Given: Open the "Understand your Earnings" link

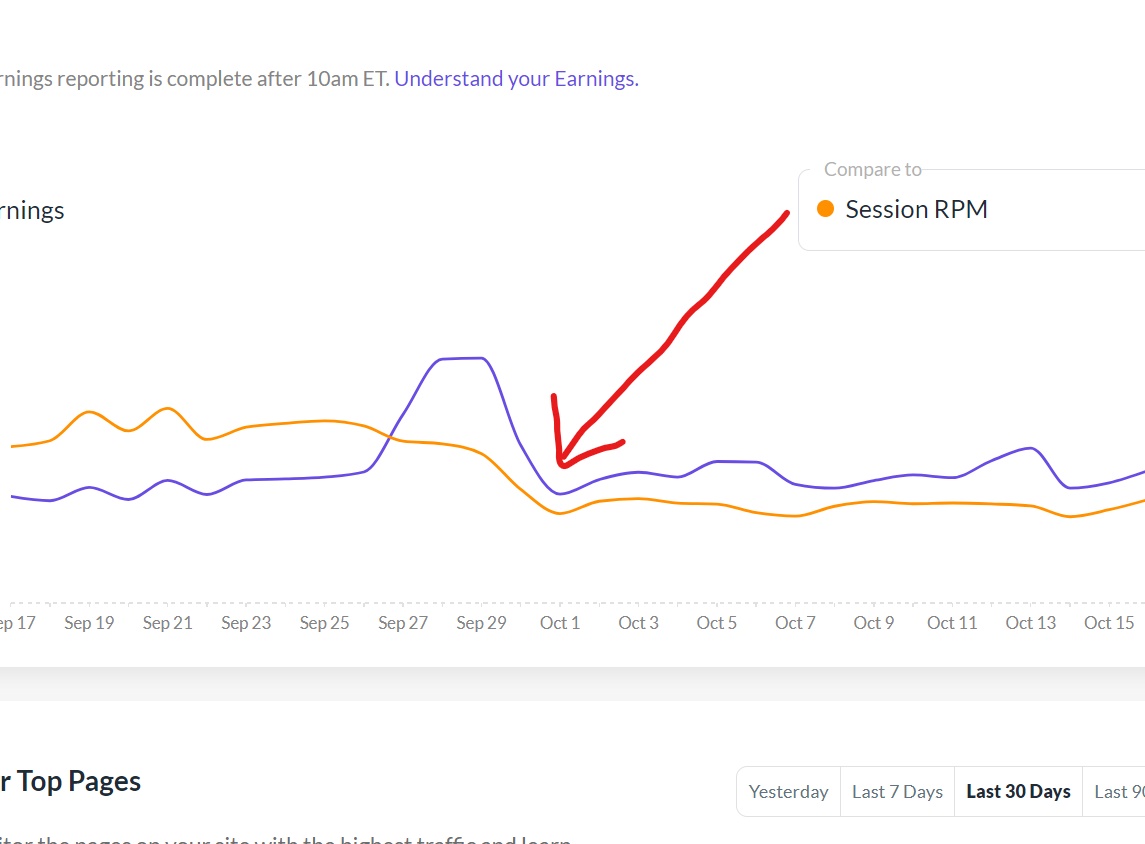Looking at the screenshot, I should pyautogui.click(x=516, y=79).
